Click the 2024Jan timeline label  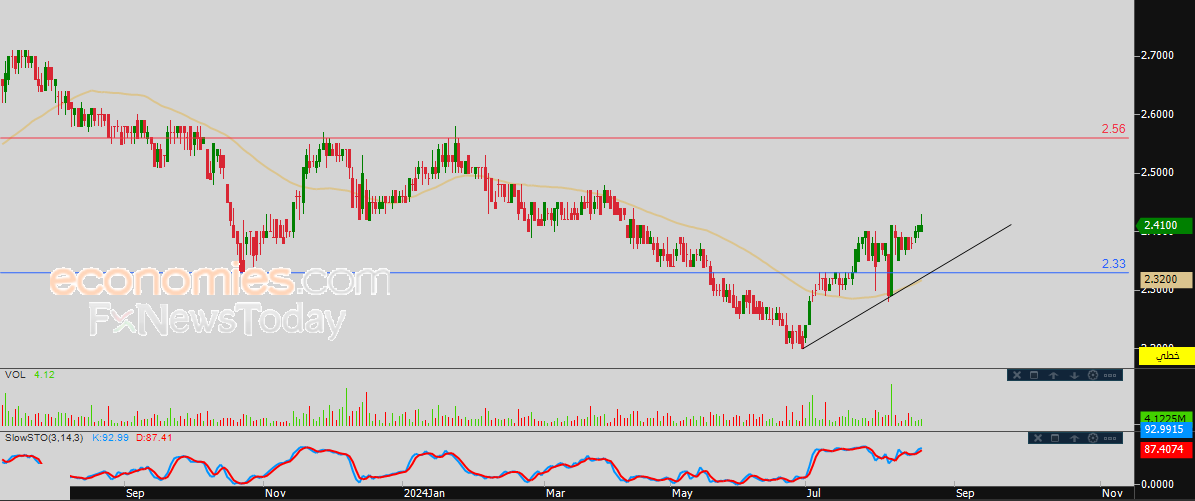[425, 493]
